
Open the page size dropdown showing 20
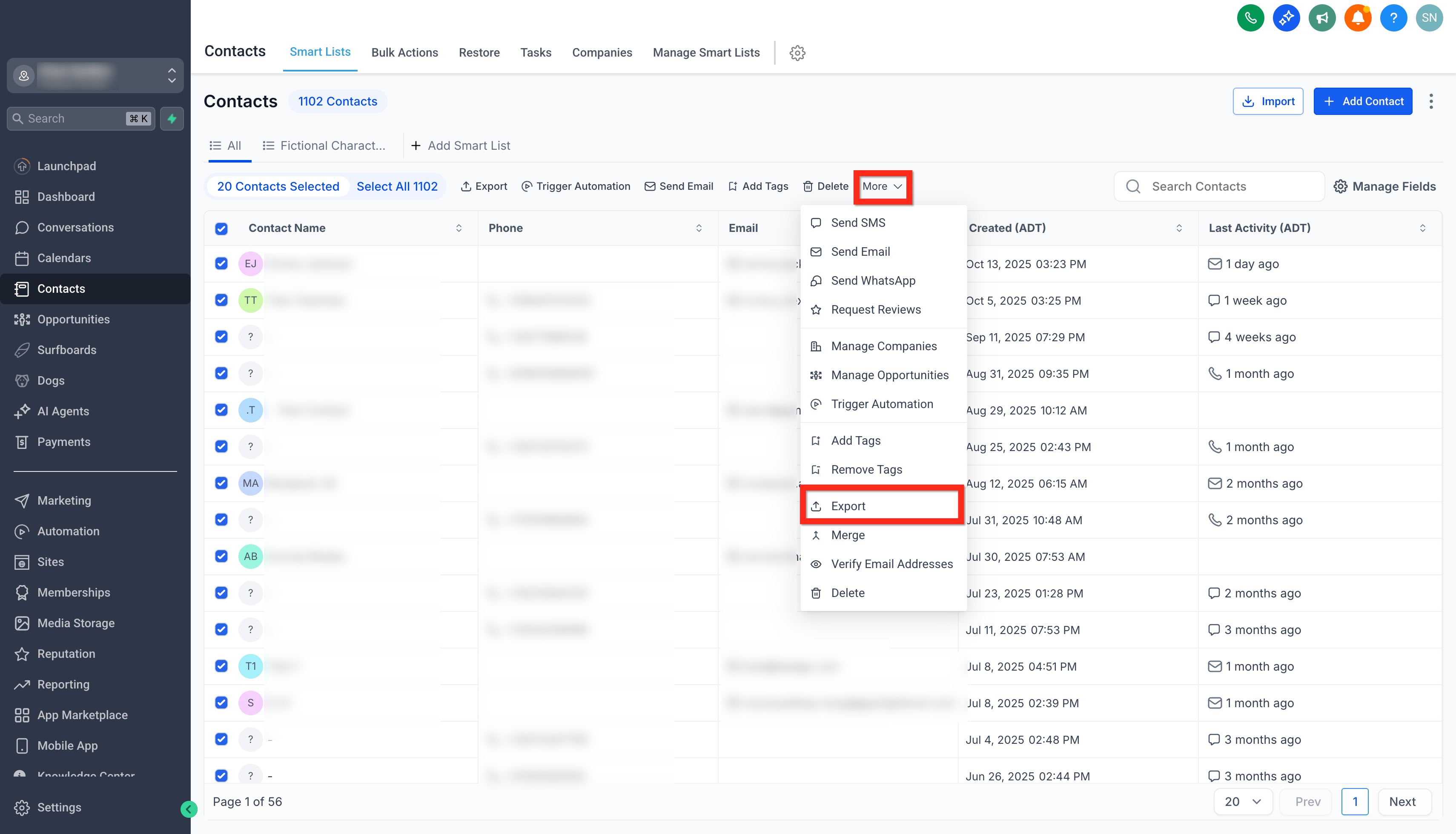(x=1243, y=801)
